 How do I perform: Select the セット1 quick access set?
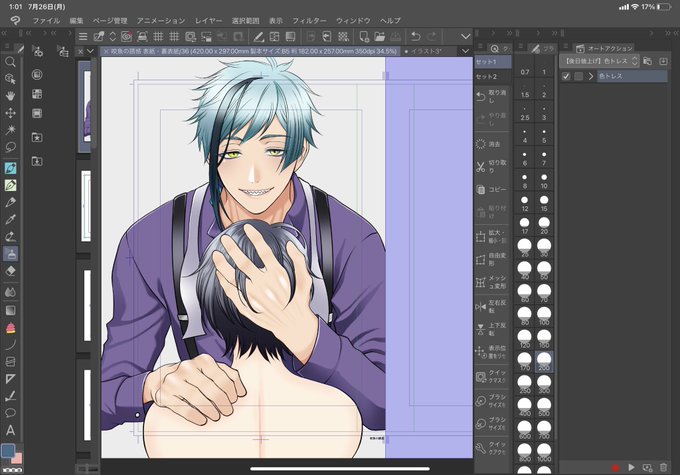point(493,62)
